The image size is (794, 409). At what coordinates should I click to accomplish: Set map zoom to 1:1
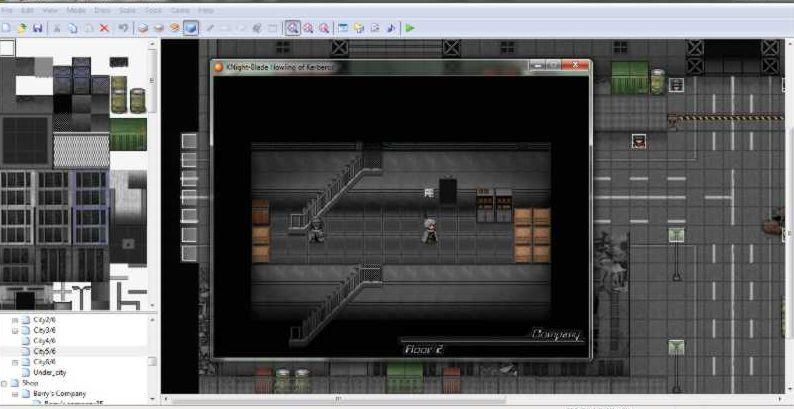[292, 28]
